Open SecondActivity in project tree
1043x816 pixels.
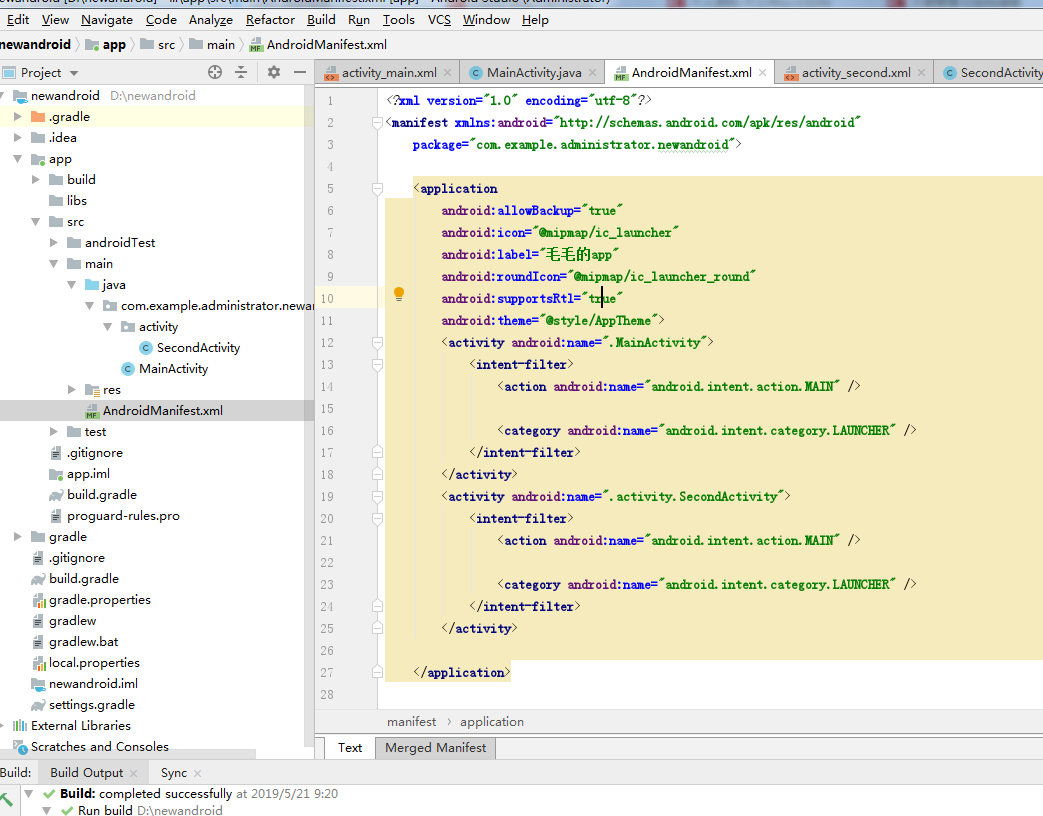198,348
